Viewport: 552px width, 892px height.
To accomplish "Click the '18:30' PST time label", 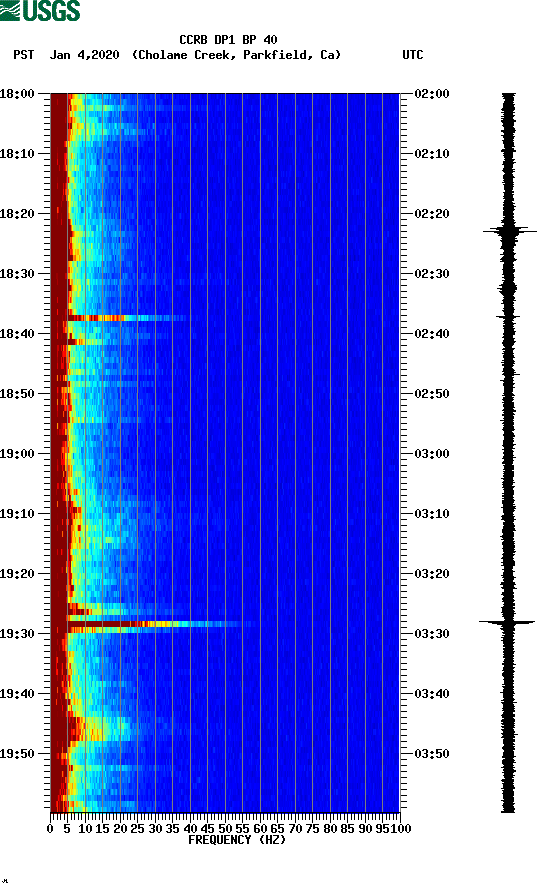I will coord(17,274).
